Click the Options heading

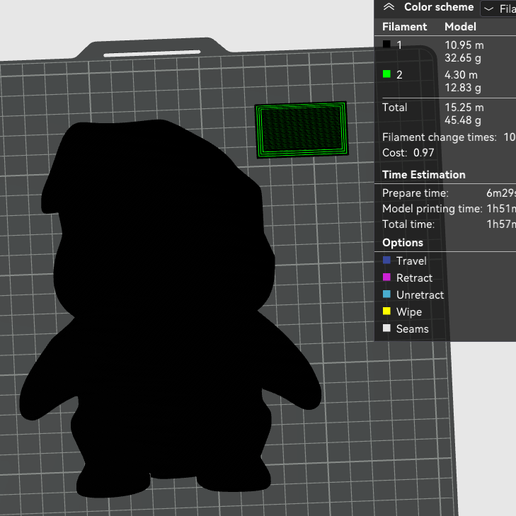pyautogui.click(x=403, y=243)
